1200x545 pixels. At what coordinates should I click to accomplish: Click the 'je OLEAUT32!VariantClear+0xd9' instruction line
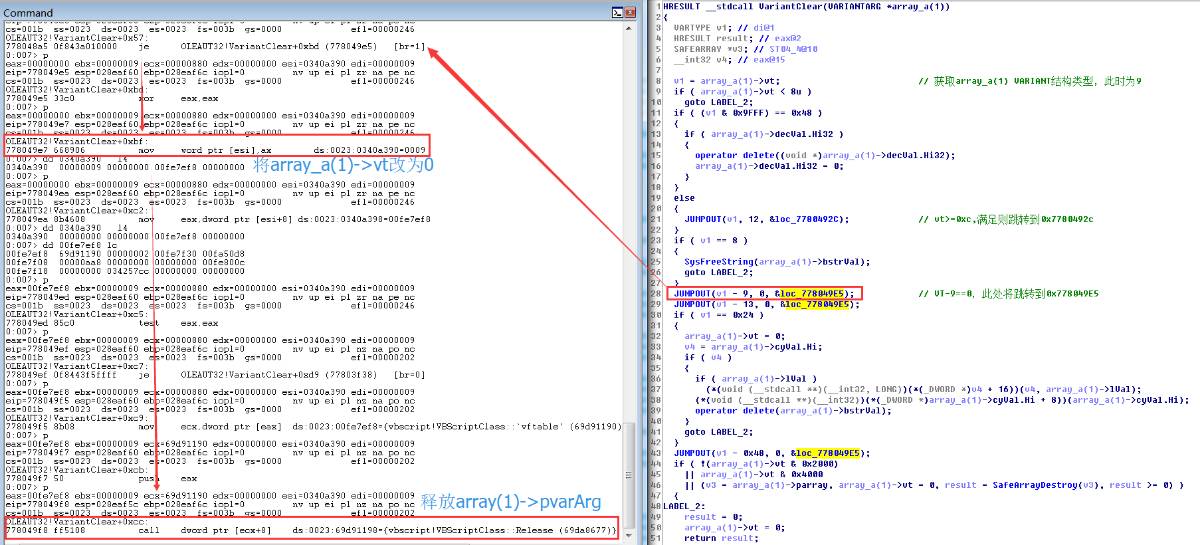click(213, 373)
